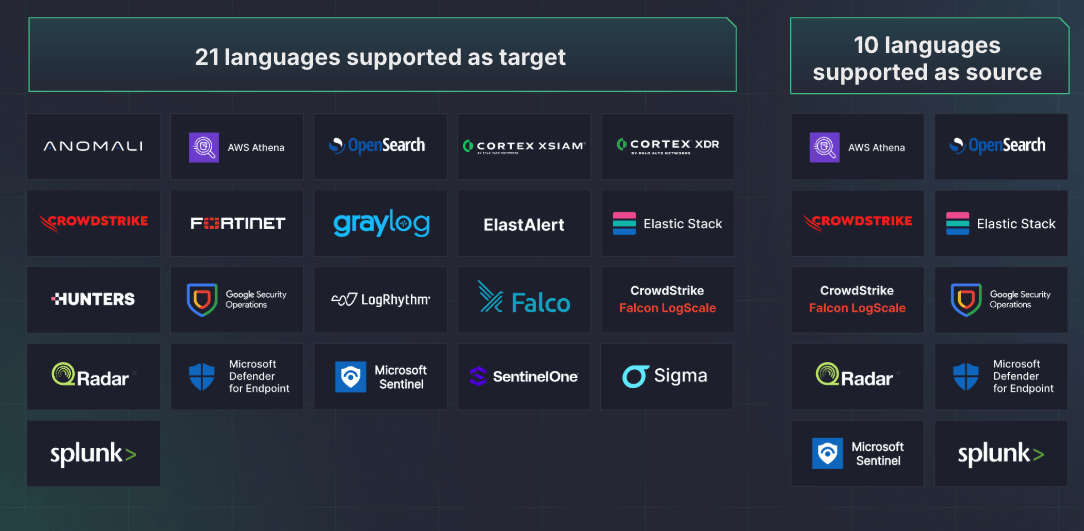
Task: Select the AWS Athena tile under source languages
Action: click(x=857, y=147)
